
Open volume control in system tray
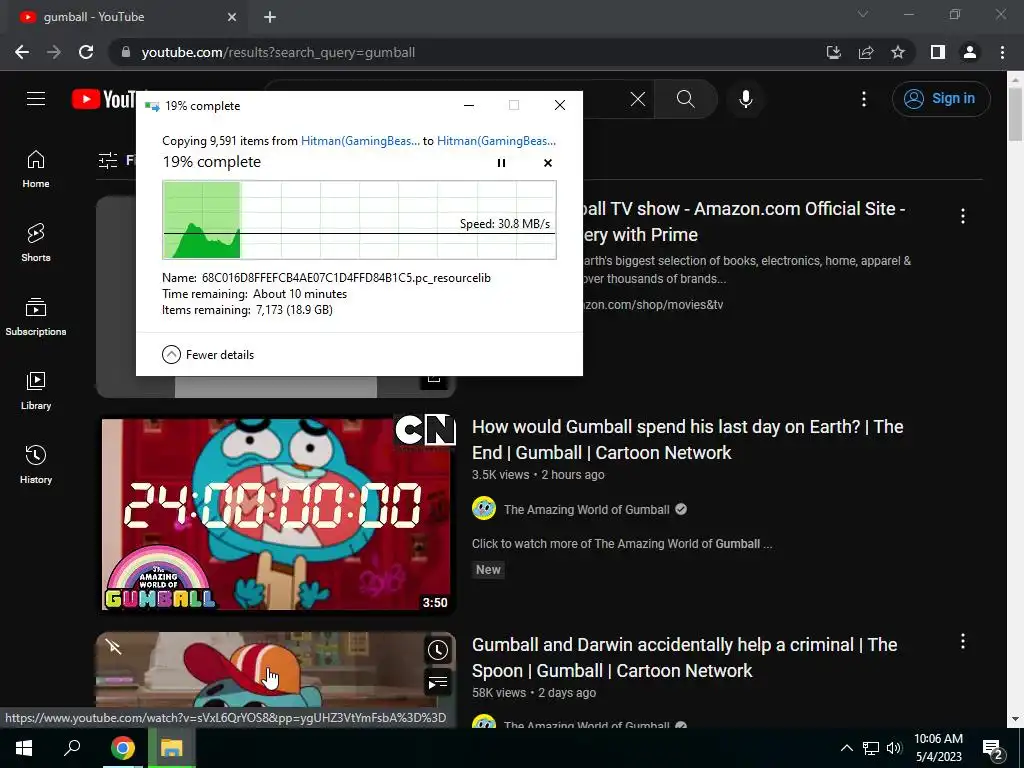(x=894, y=748)
